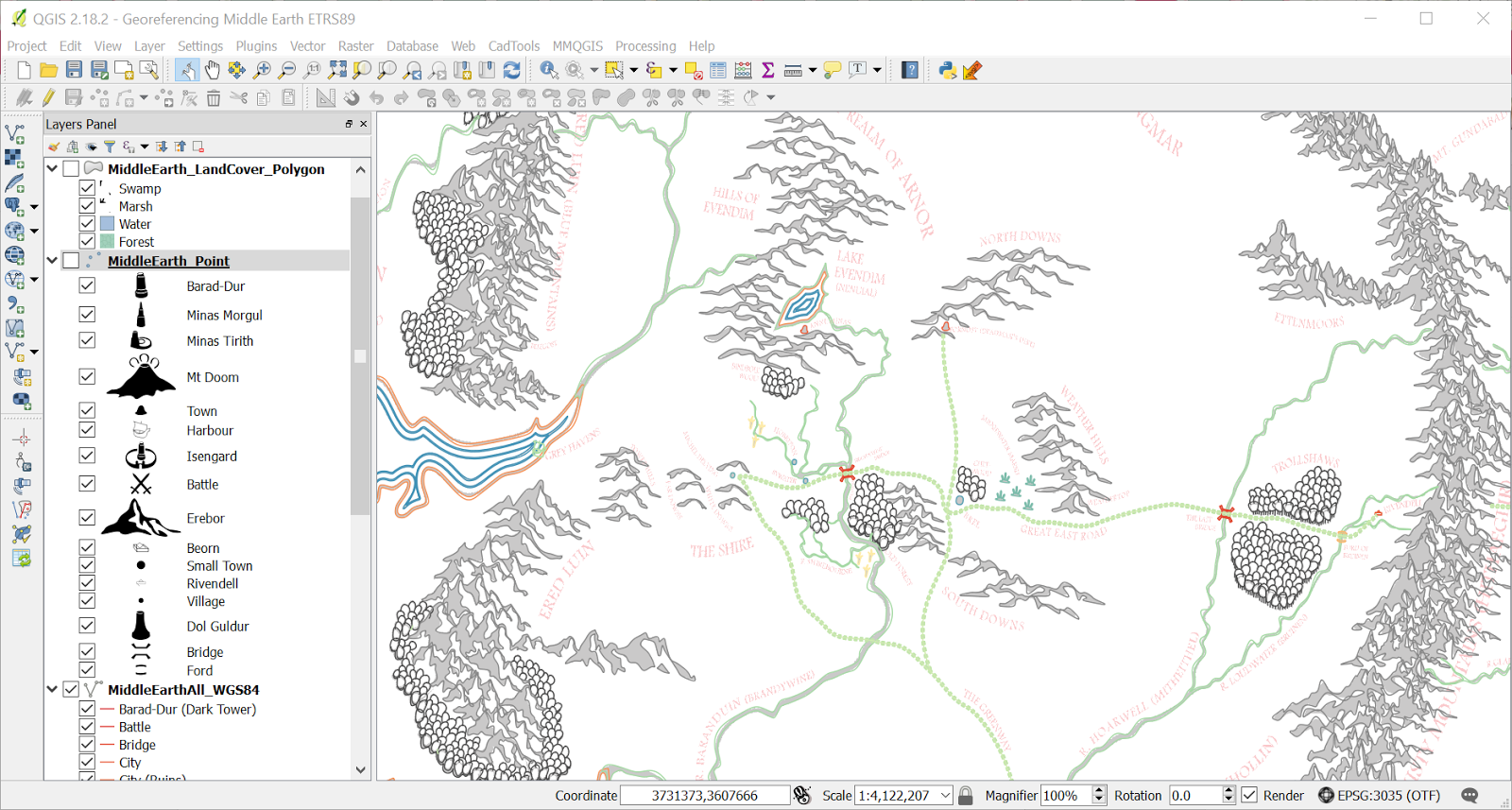Add a delimited text layer with the comma icon

(x=15, y=304)
